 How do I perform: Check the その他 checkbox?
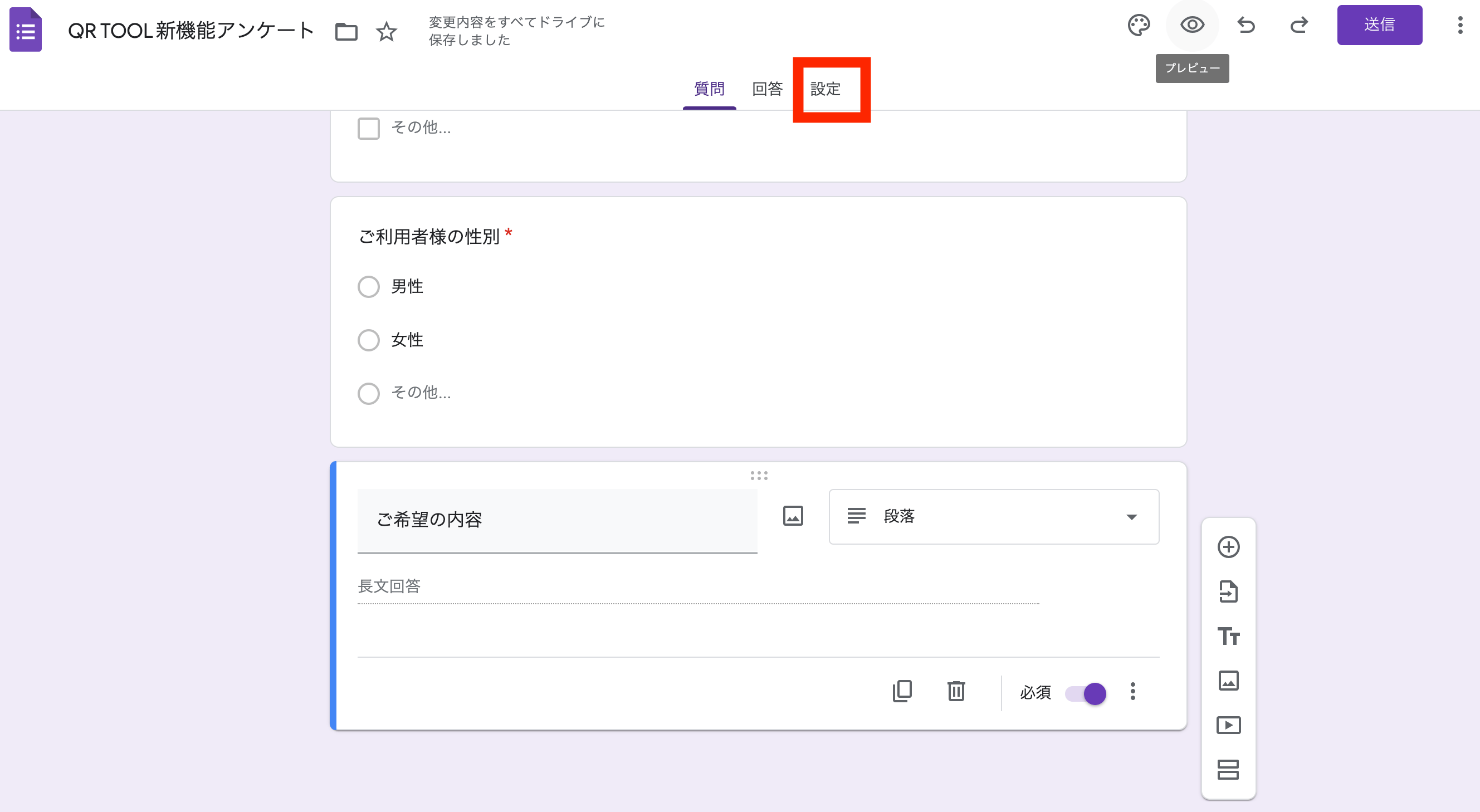point(368,128)
